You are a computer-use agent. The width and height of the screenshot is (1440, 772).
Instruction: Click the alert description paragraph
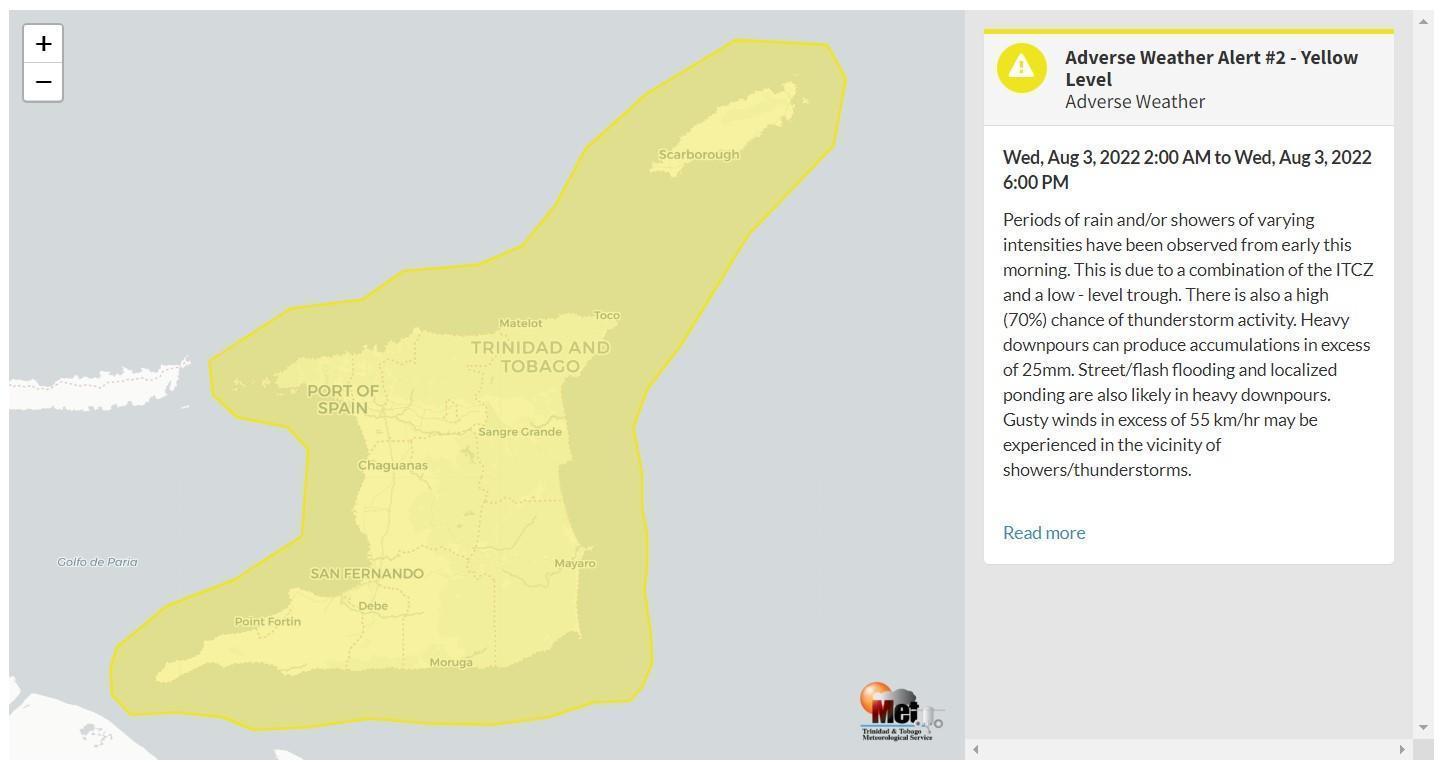(1188, 345)
